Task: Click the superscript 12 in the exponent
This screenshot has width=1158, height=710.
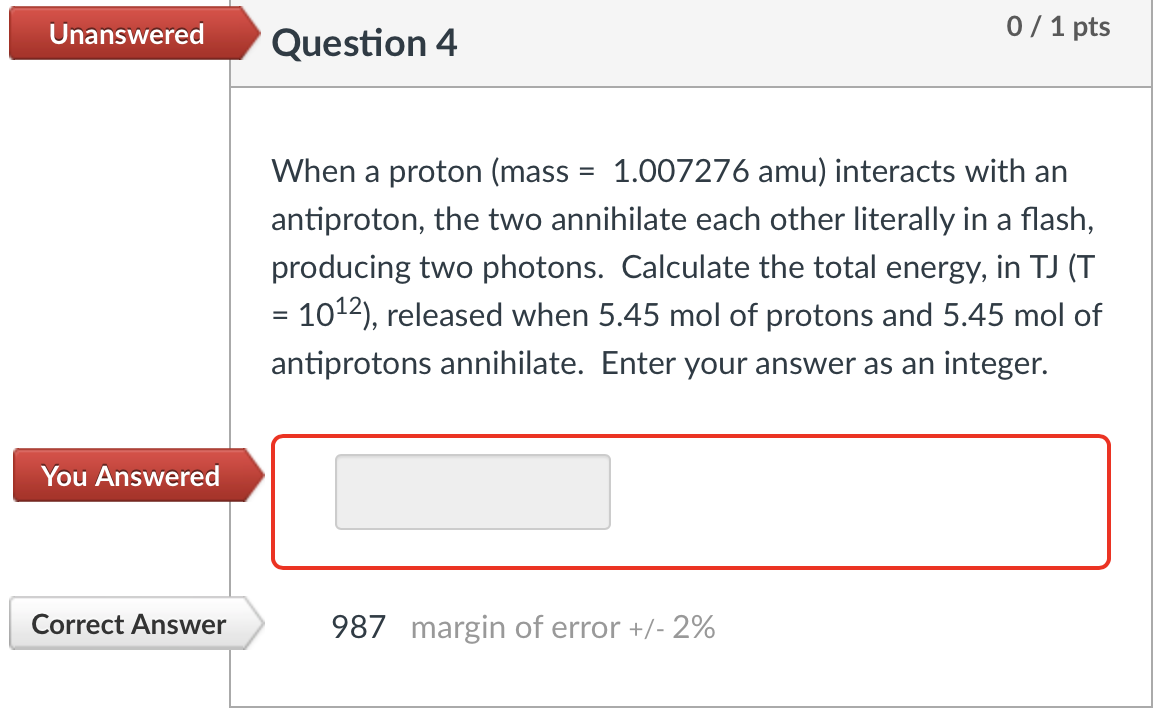Action: coord(348,303)
